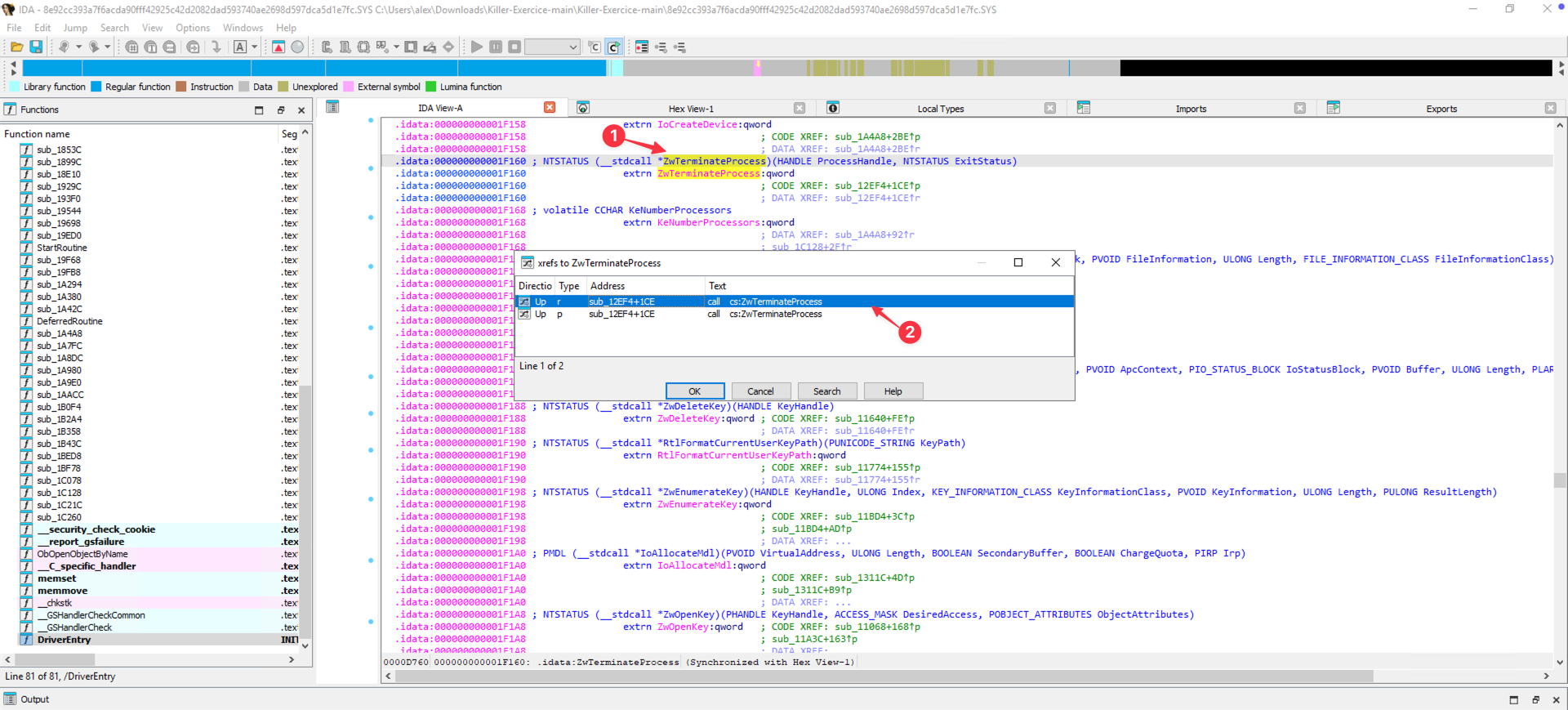
Task: Click the IDA View-A tab icon
Action: pos(332,107)
